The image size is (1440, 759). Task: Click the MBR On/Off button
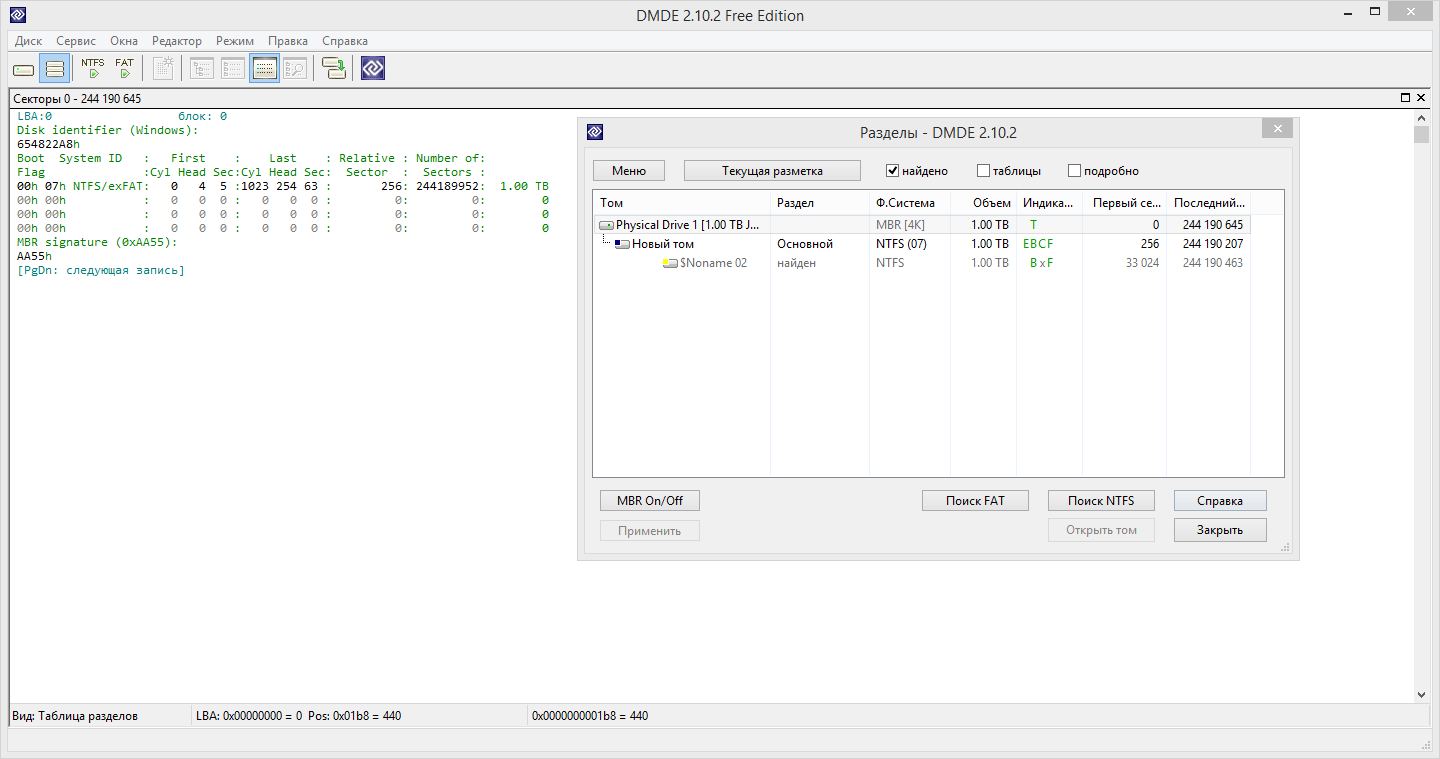pyautogui.click(x=650, y=501)
